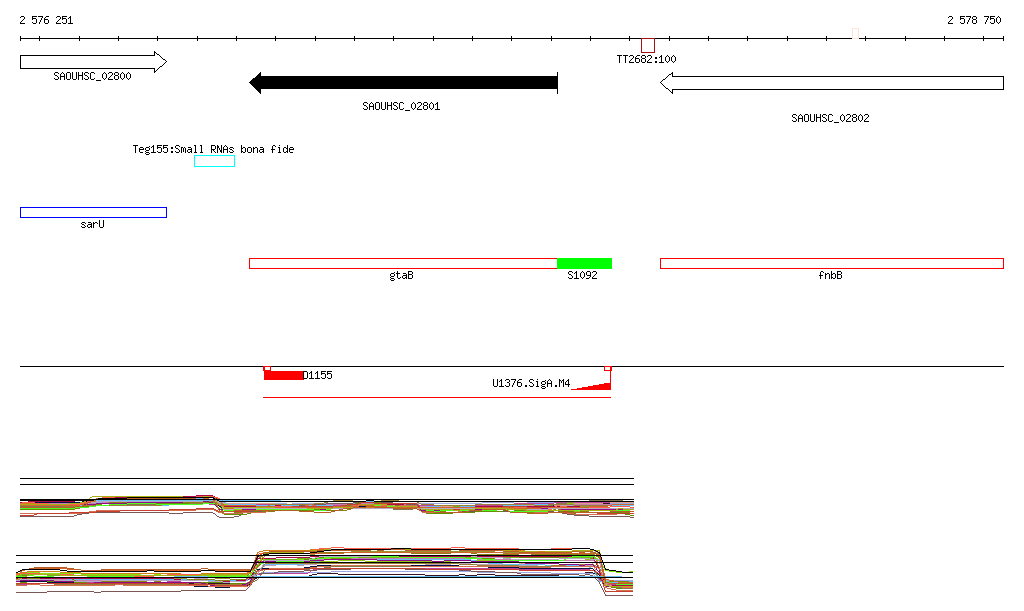
Task: Click the D1155 label text
Action: [x=318, y=375]
